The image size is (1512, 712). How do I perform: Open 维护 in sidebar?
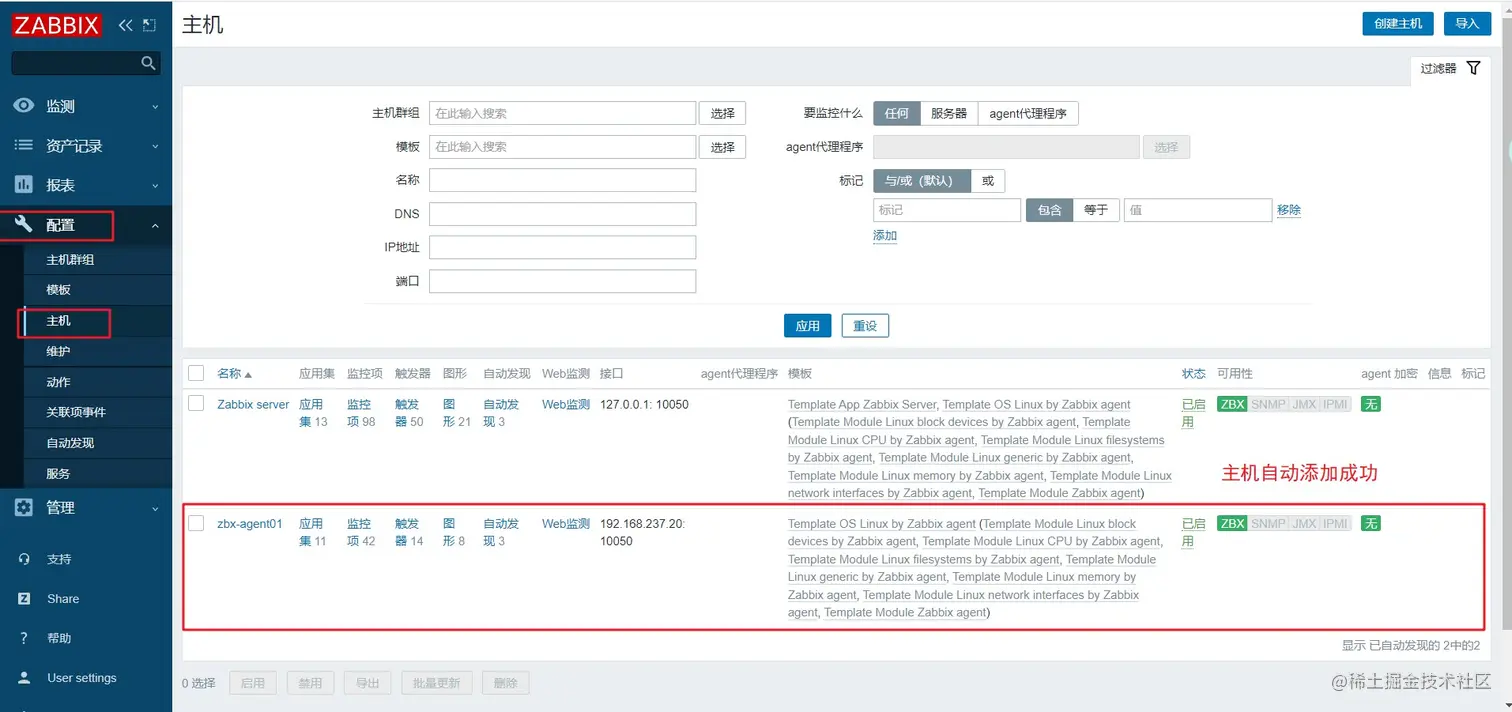pyautogui.click(x=58, y=352)
